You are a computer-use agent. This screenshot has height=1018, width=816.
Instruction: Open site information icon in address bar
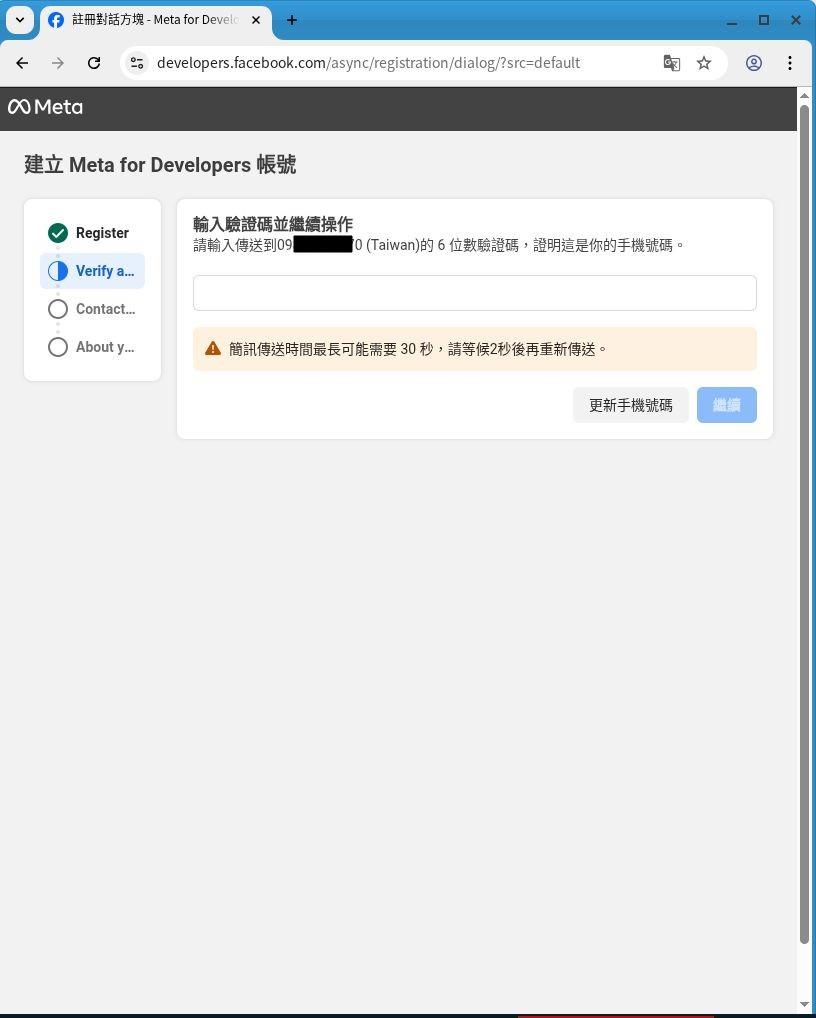pos(137,63)
